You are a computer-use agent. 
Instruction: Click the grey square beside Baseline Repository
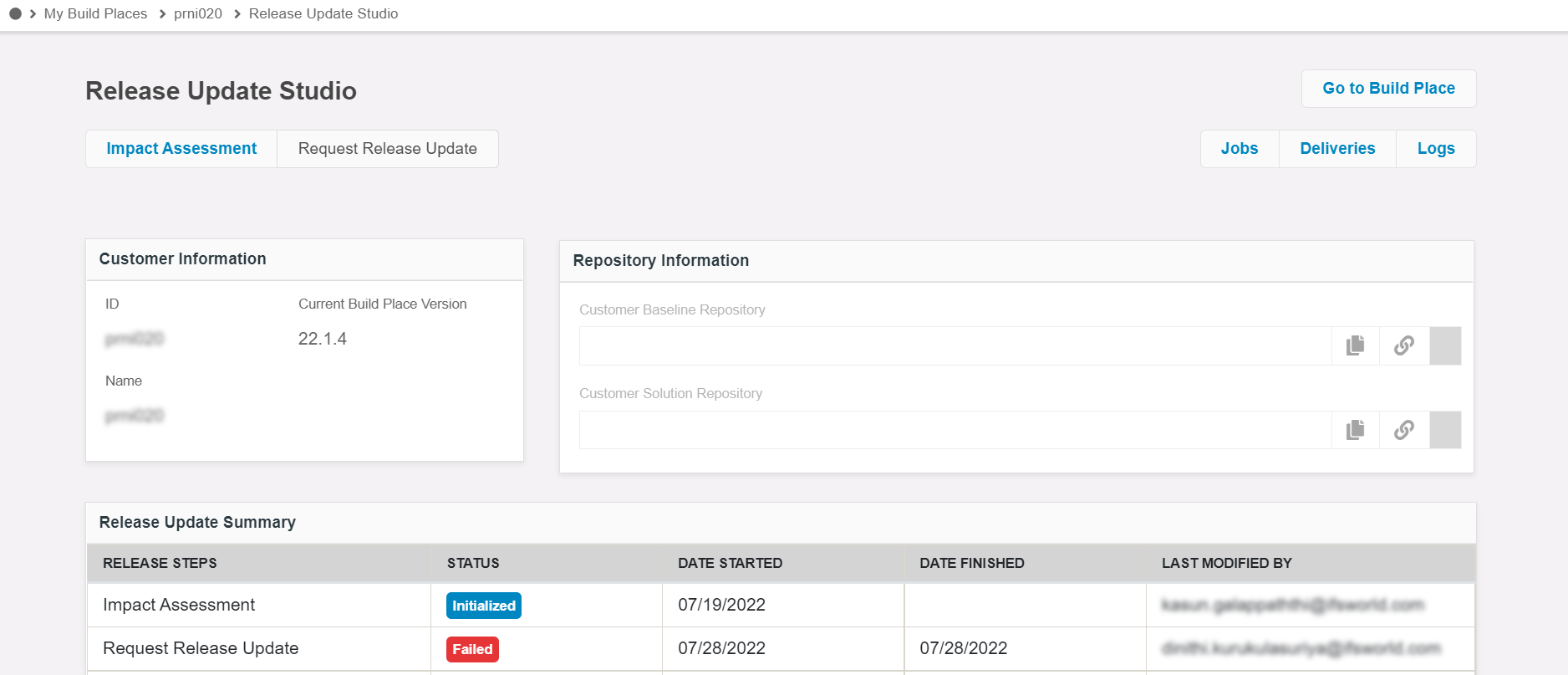(x=1444, y=345)
